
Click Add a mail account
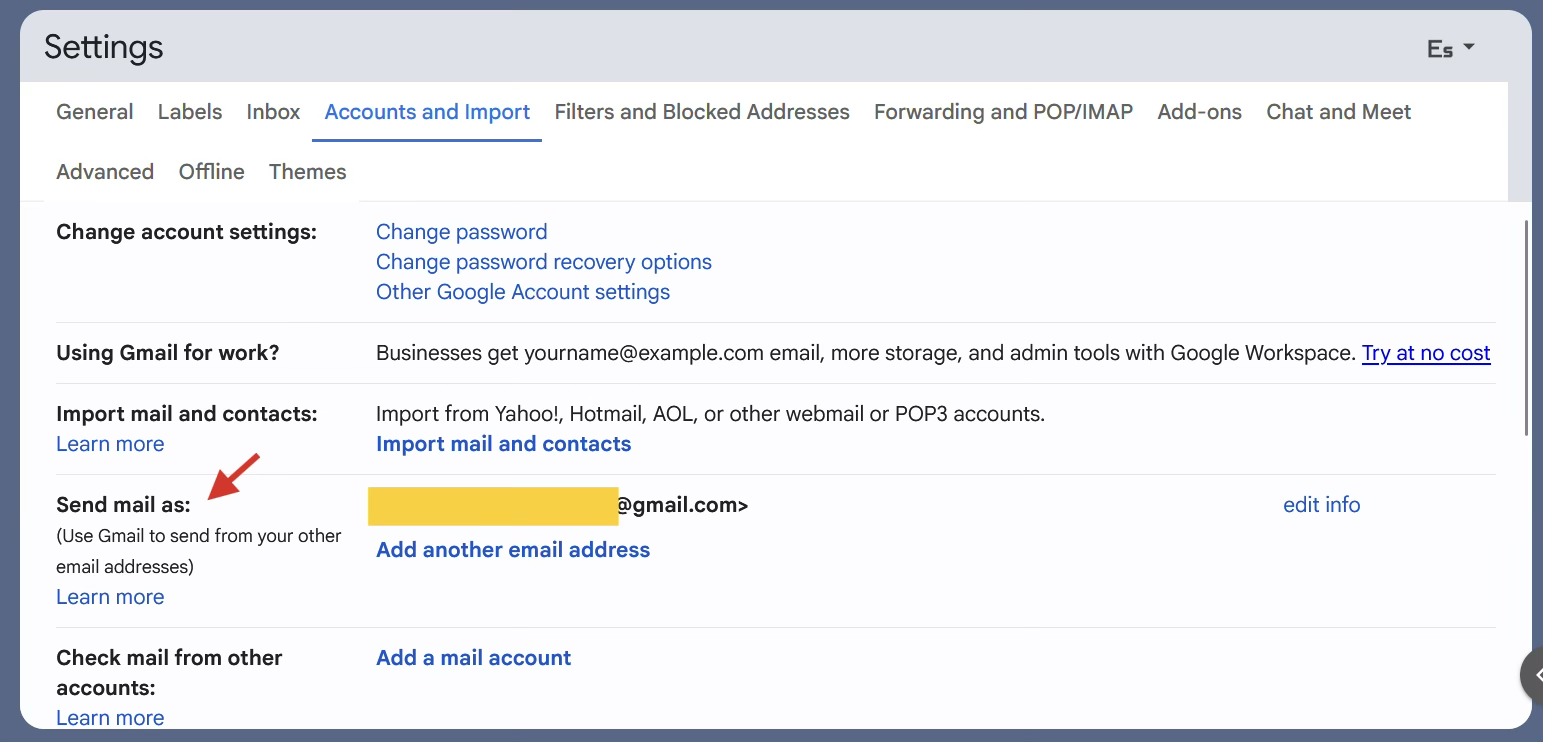coord(473,658)
